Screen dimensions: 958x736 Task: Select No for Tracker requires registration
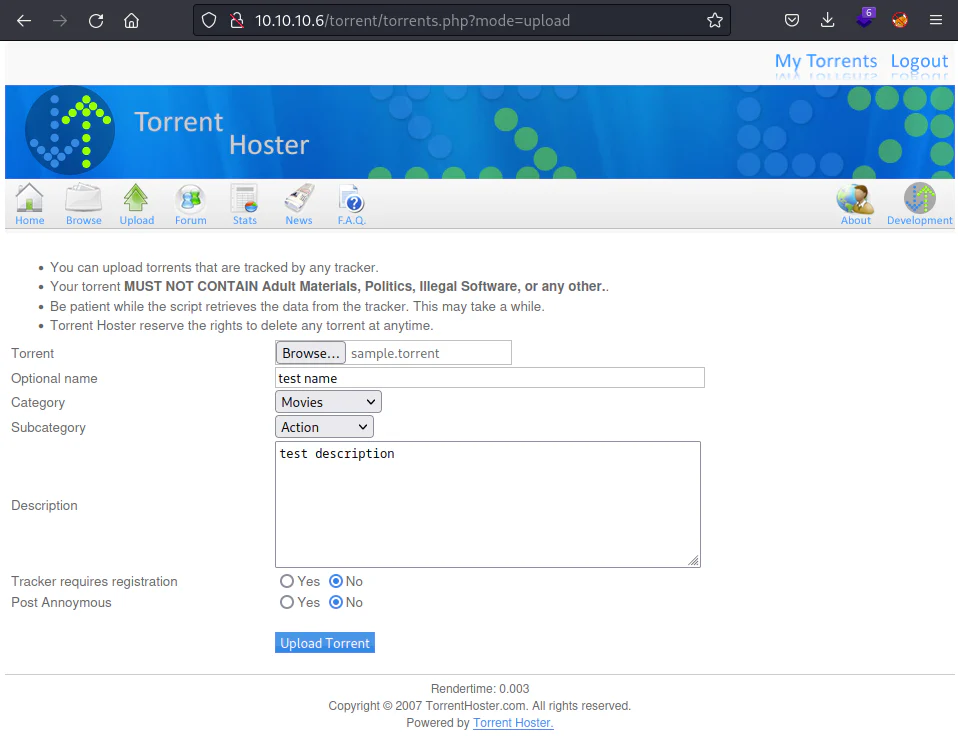pos(336,581)
